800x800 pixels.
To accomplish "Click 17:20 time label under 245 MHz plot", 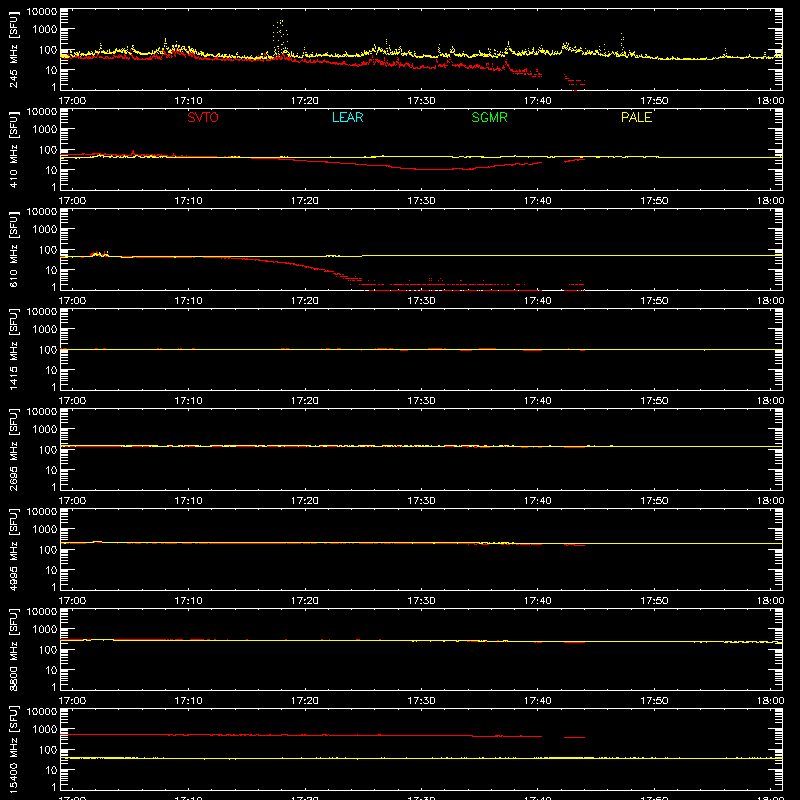I will pos(305,101).
